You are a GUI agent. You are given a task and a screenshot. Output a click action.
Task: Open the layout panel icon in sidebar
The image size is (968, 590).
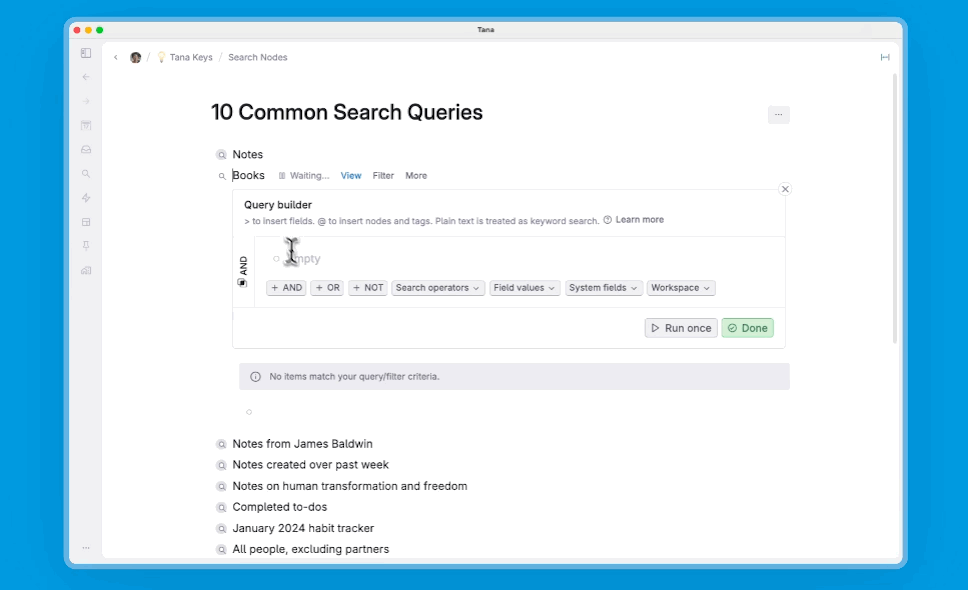(x=86, y=222)
